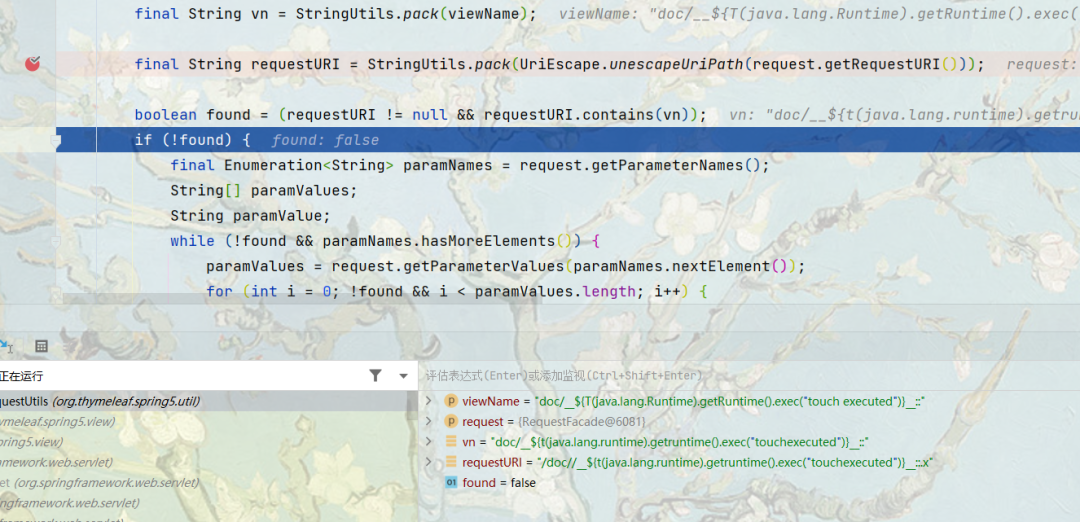Click the parameter icon beside request

click(451, 421)
